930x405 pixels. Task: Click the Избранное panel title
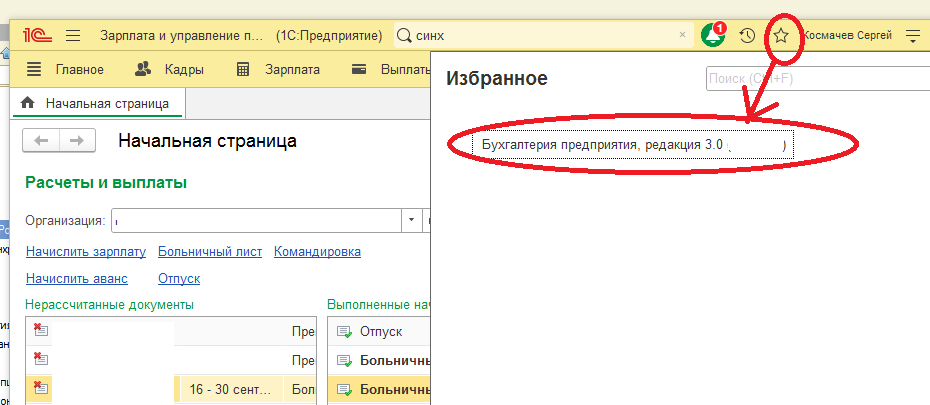[x=496, y=78]
